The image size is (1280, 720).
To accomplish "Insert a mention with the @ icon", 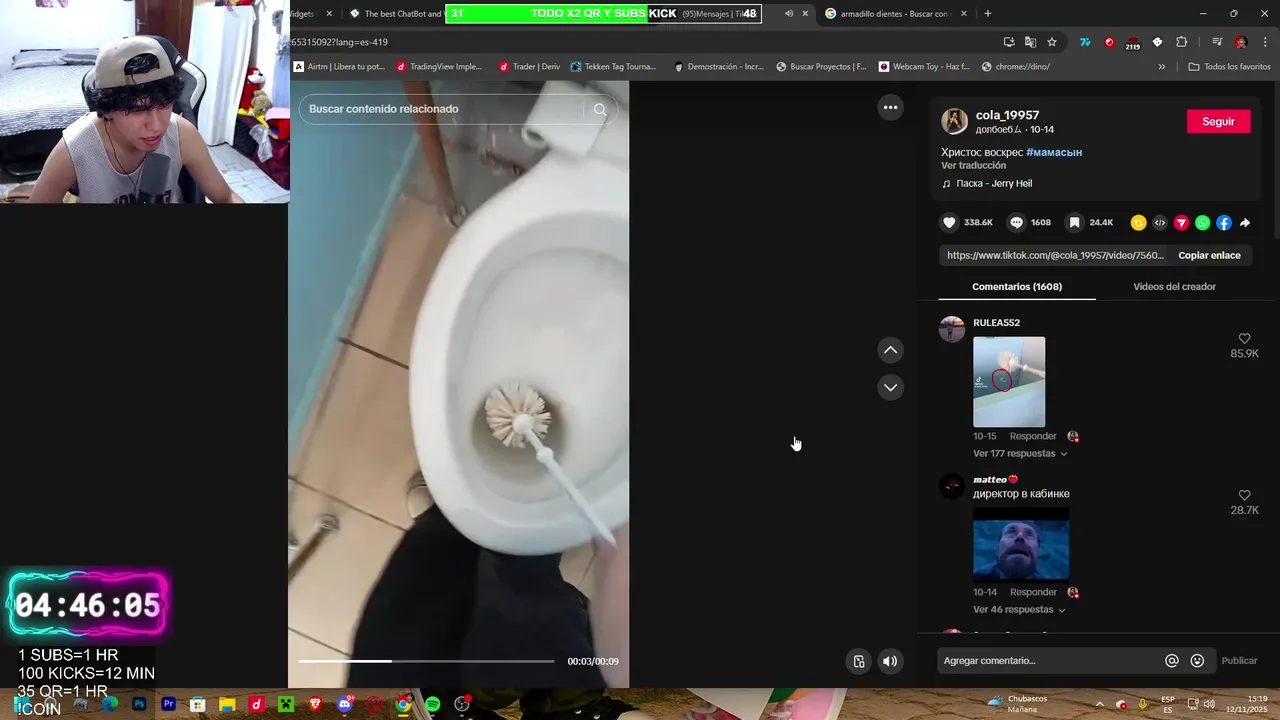I will pyautogui.click(x=1171, y=661).
